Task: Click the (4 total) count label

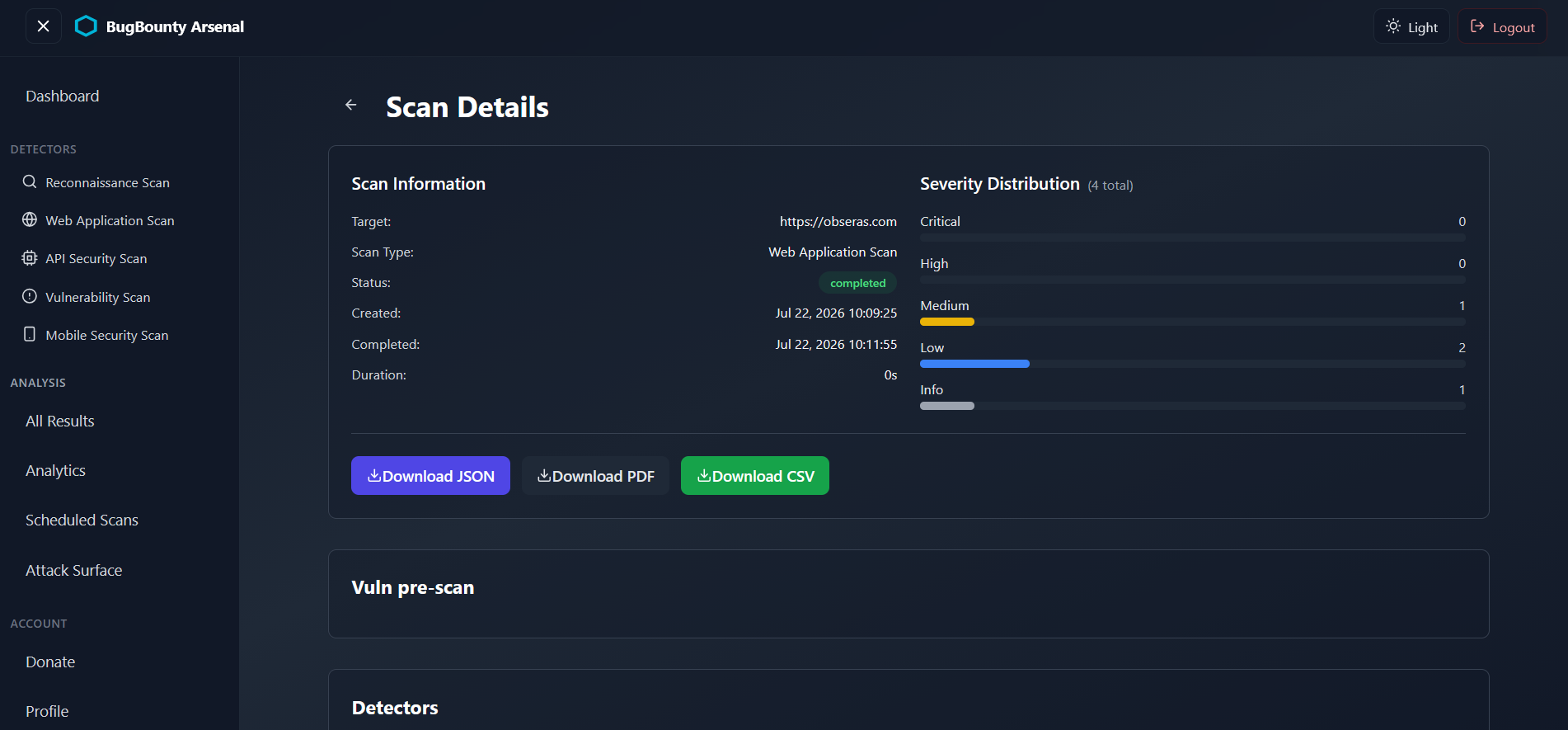Action: pos(1110,186)
